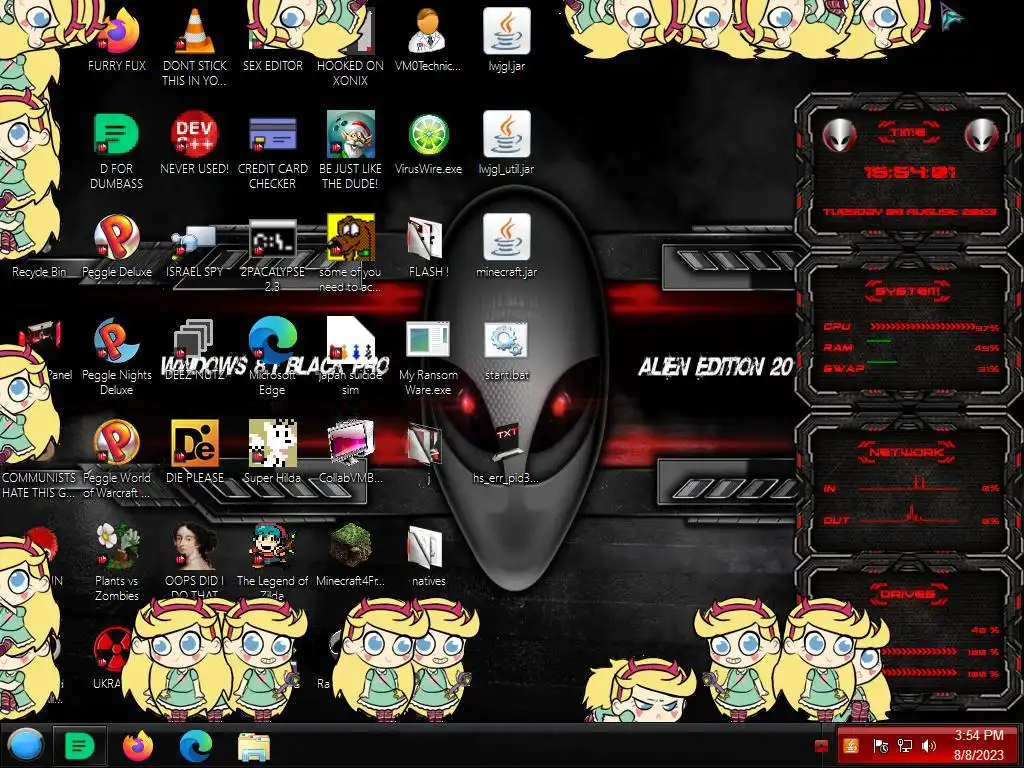Open the Minecraft4Fr... grass block icon
This screenshot has width=1024, height=768.
pyautogui.click(x=351, y=546)
